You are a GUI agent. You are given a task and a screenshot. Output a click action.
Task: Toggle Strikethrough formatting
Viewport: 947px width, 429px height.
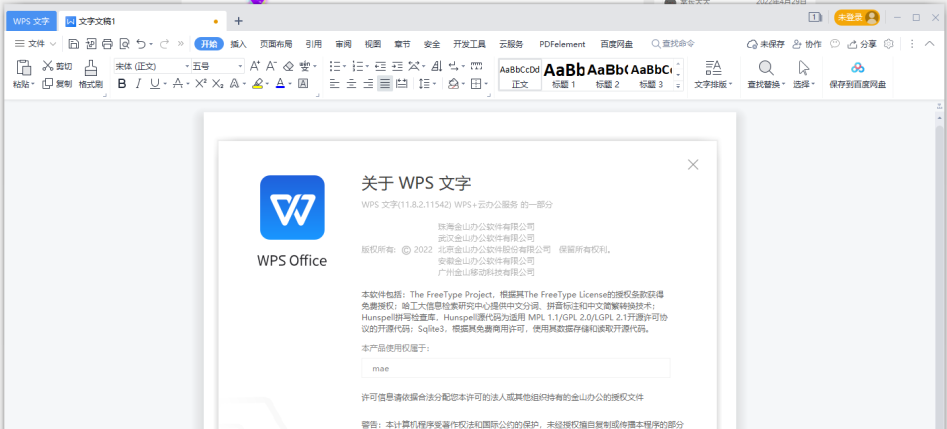pos(177,84)
